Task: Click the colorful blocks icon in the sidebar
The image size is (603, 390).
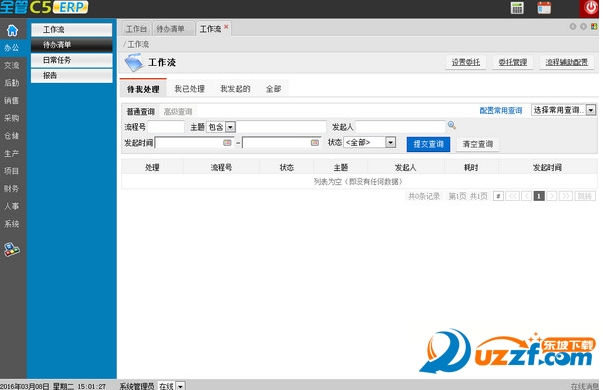Action: coord(12,249)
